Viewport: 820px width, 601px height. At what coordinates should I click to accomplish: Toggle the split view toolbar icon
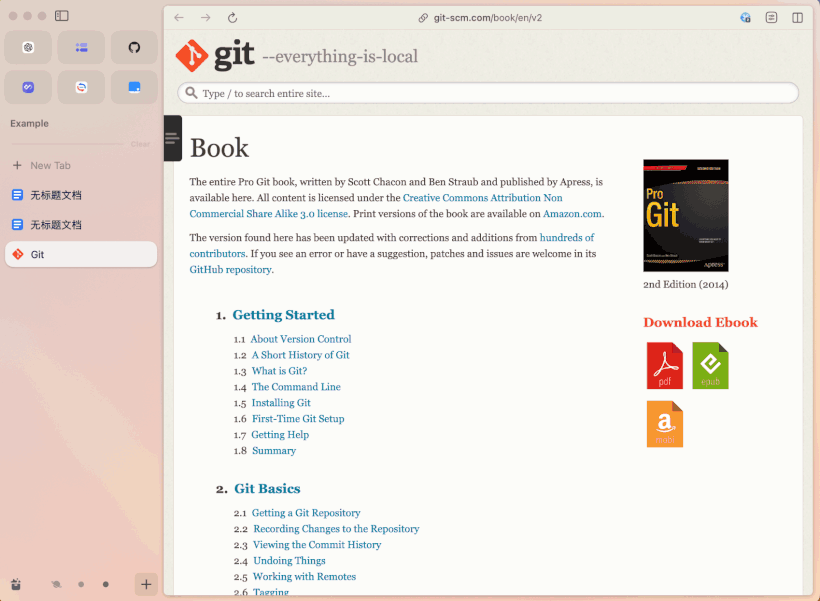(798, 18)
